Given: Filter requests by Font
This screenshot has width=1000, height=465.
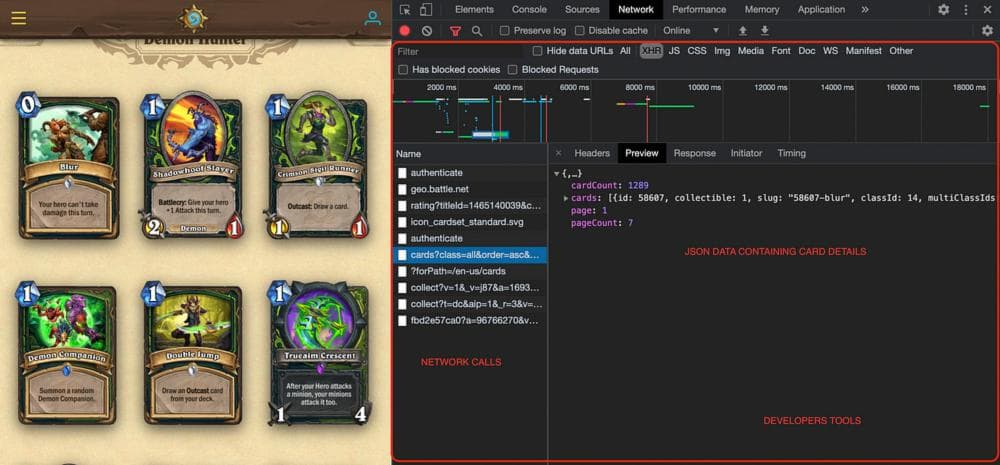Looking at the screenshot, I should coord(781,51).
